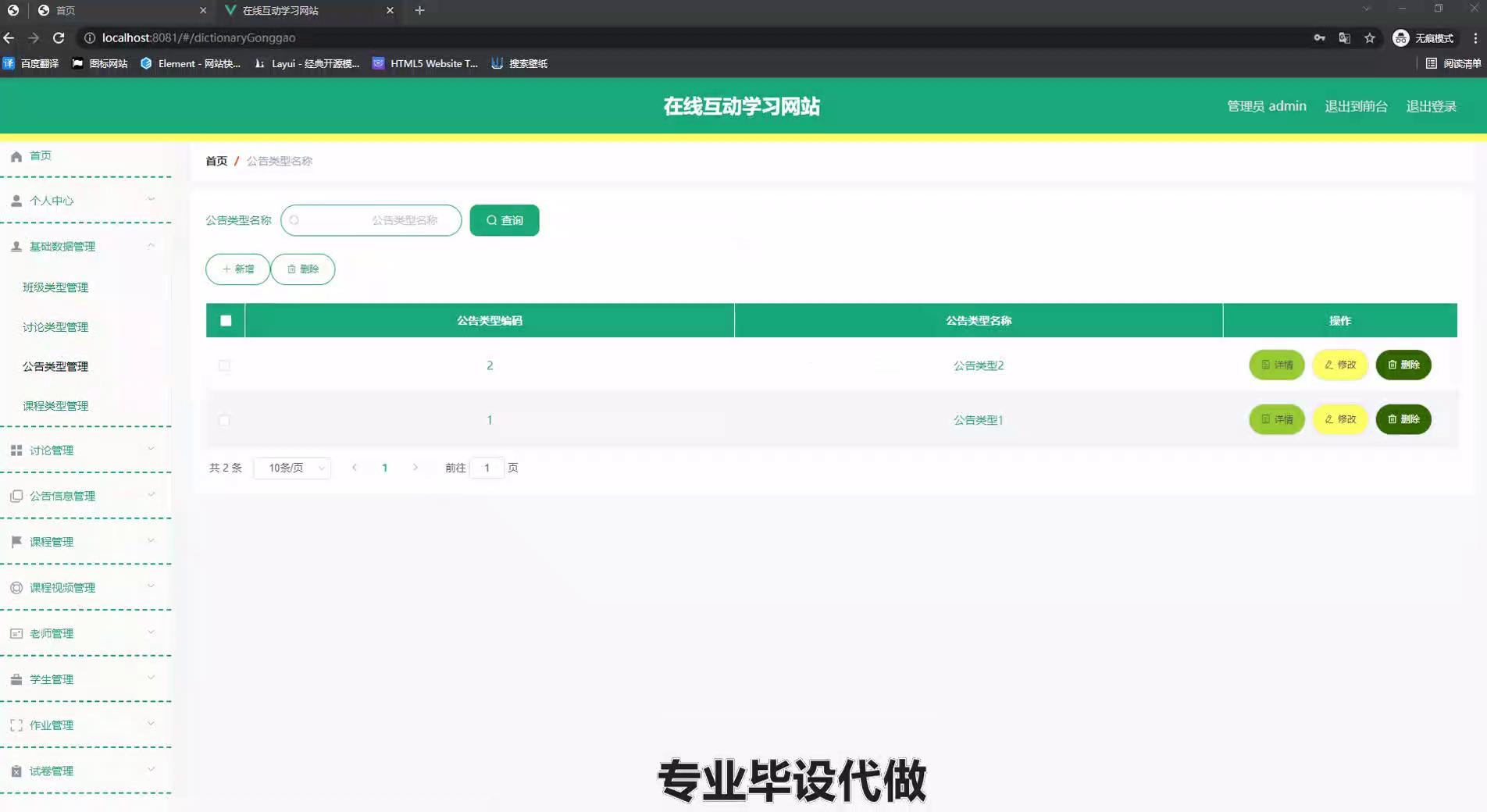Viewport: 1487px width, 812px height.
Task: Bookmark this page with the star icon
Action: (x=1369, y=37)
